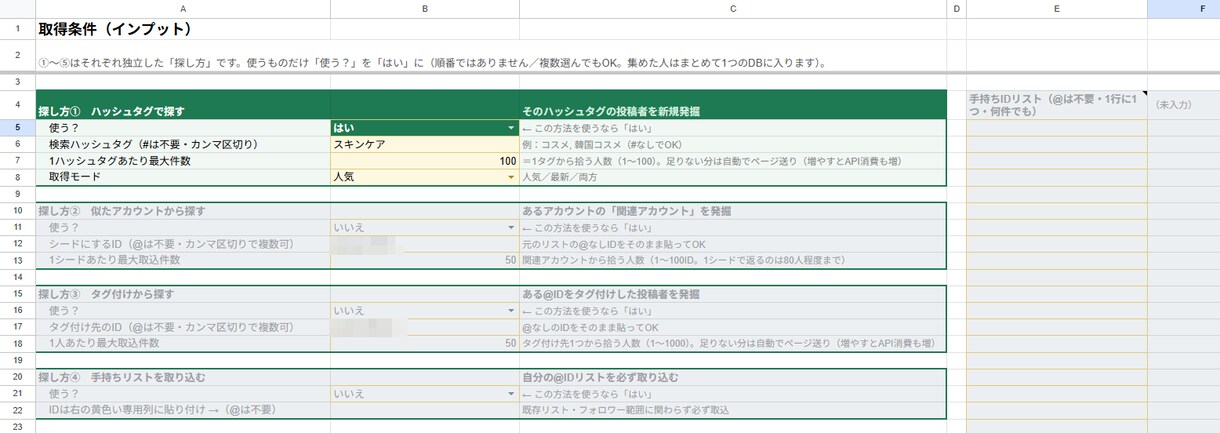Click the 取得条件（インプット） title cell
Image resolution: width=1220 pixels, height=433 pixels.
click(x=184, y=29)
